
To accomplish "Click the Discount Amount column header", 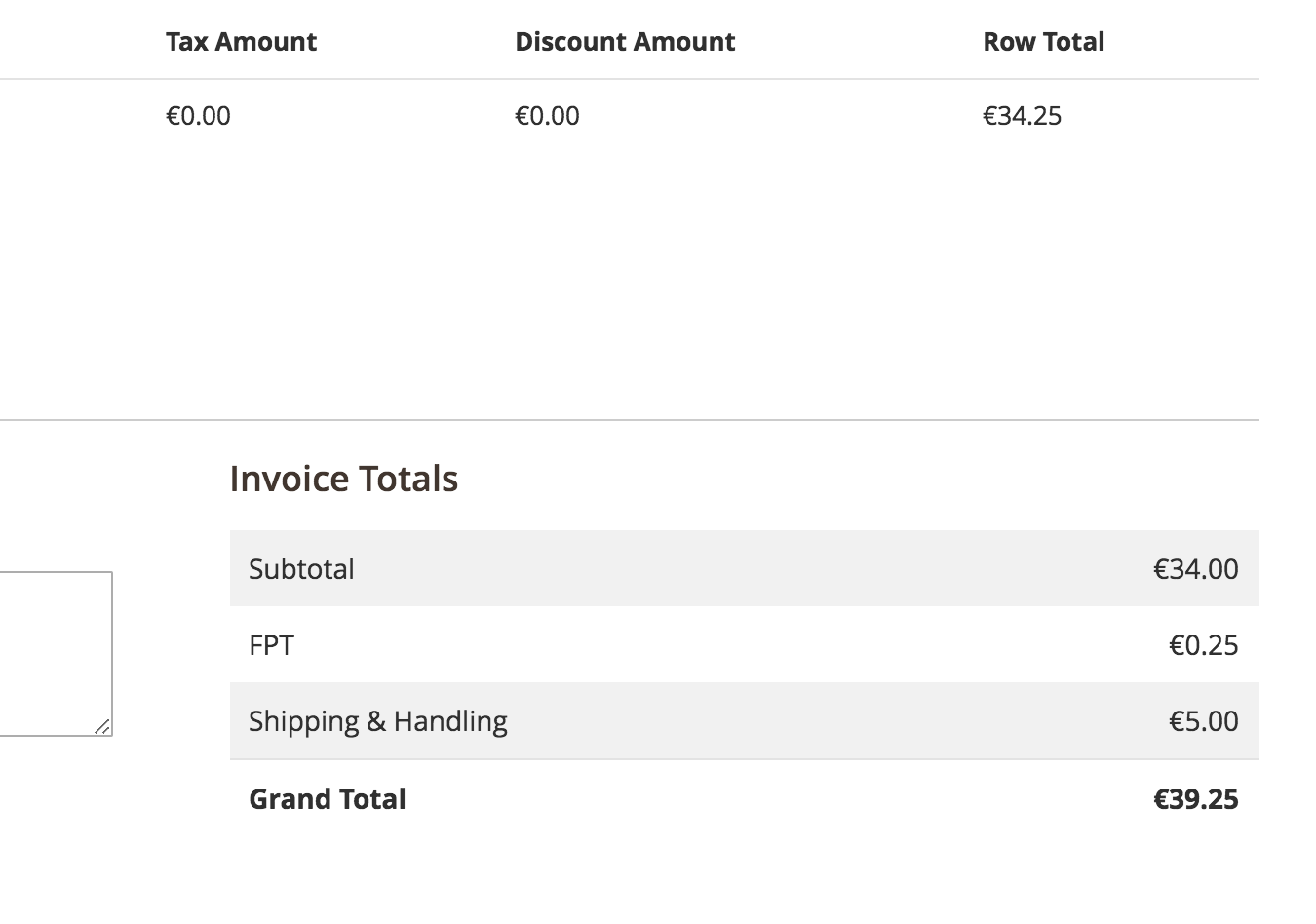I will pos(625,42).
